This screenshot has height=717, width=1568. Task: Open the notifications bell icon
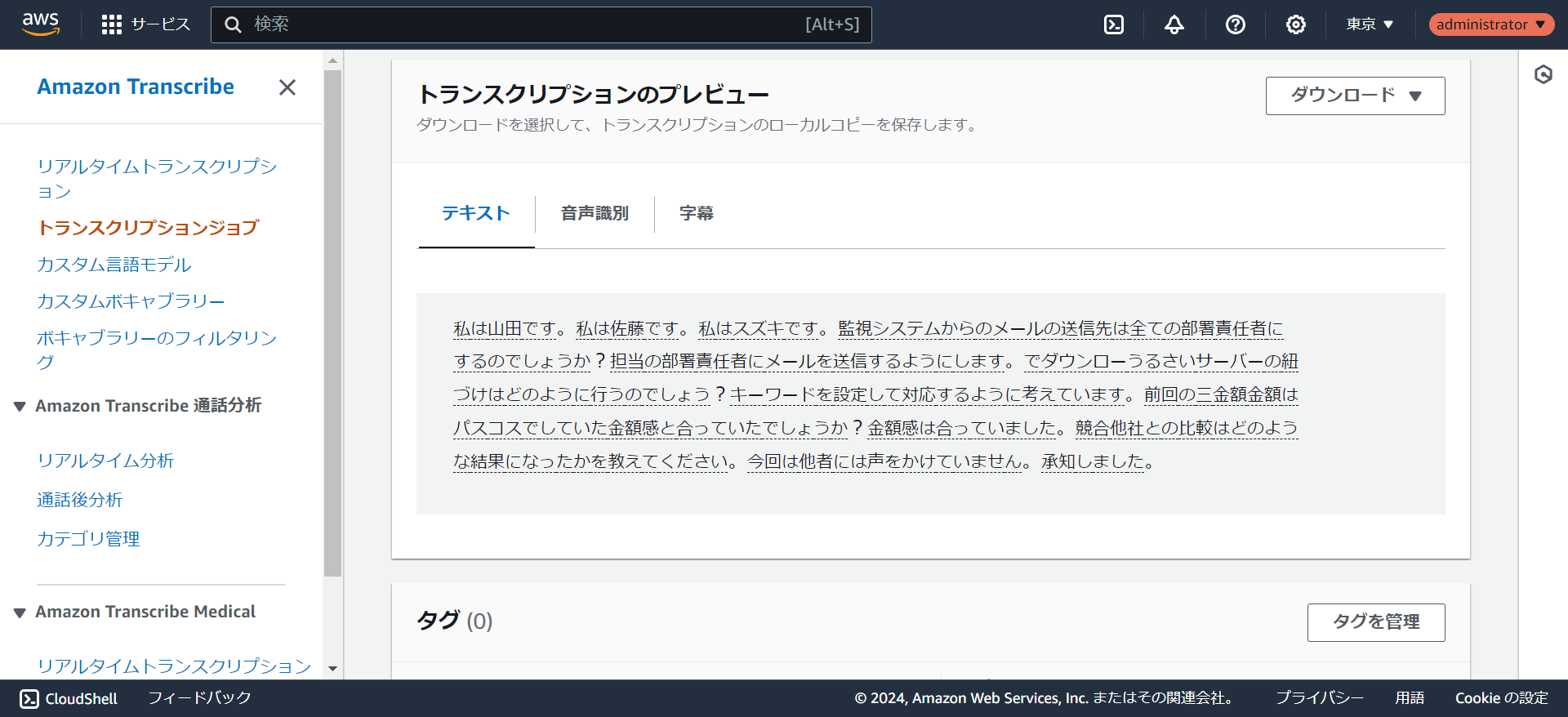point(1174,24)
